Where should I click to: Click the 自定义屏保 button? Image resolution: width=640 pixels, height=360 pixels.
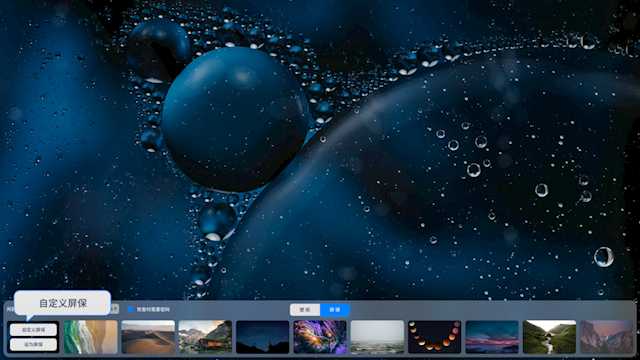point(33,330)
